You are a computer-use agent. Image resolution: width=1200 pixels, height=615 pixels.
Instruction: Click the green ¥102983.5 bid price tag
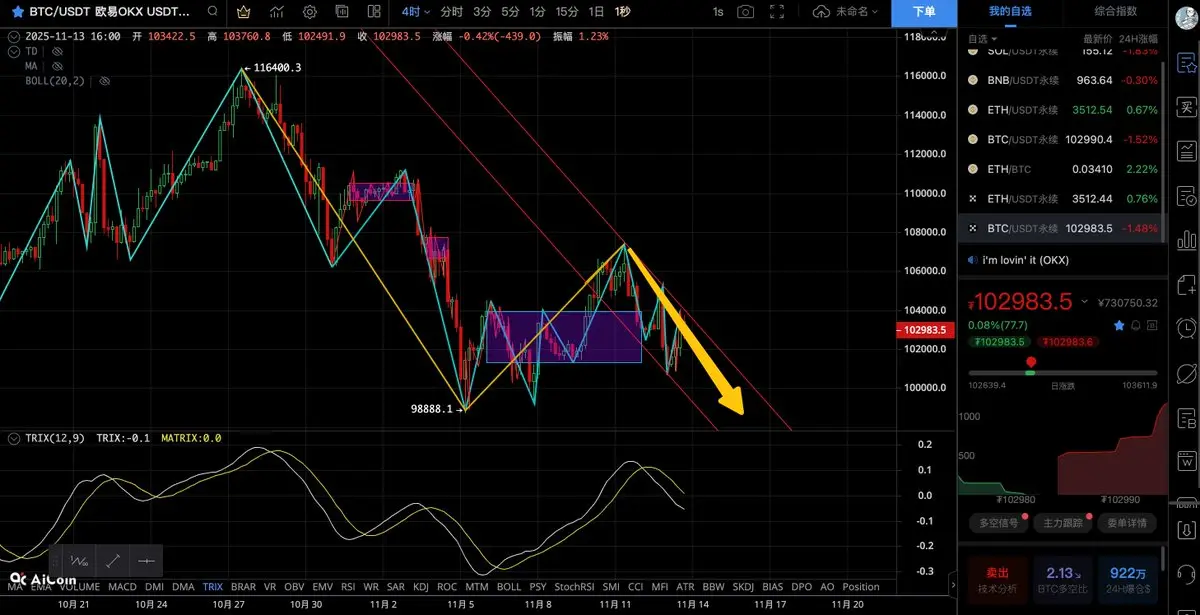[1001, 341]
